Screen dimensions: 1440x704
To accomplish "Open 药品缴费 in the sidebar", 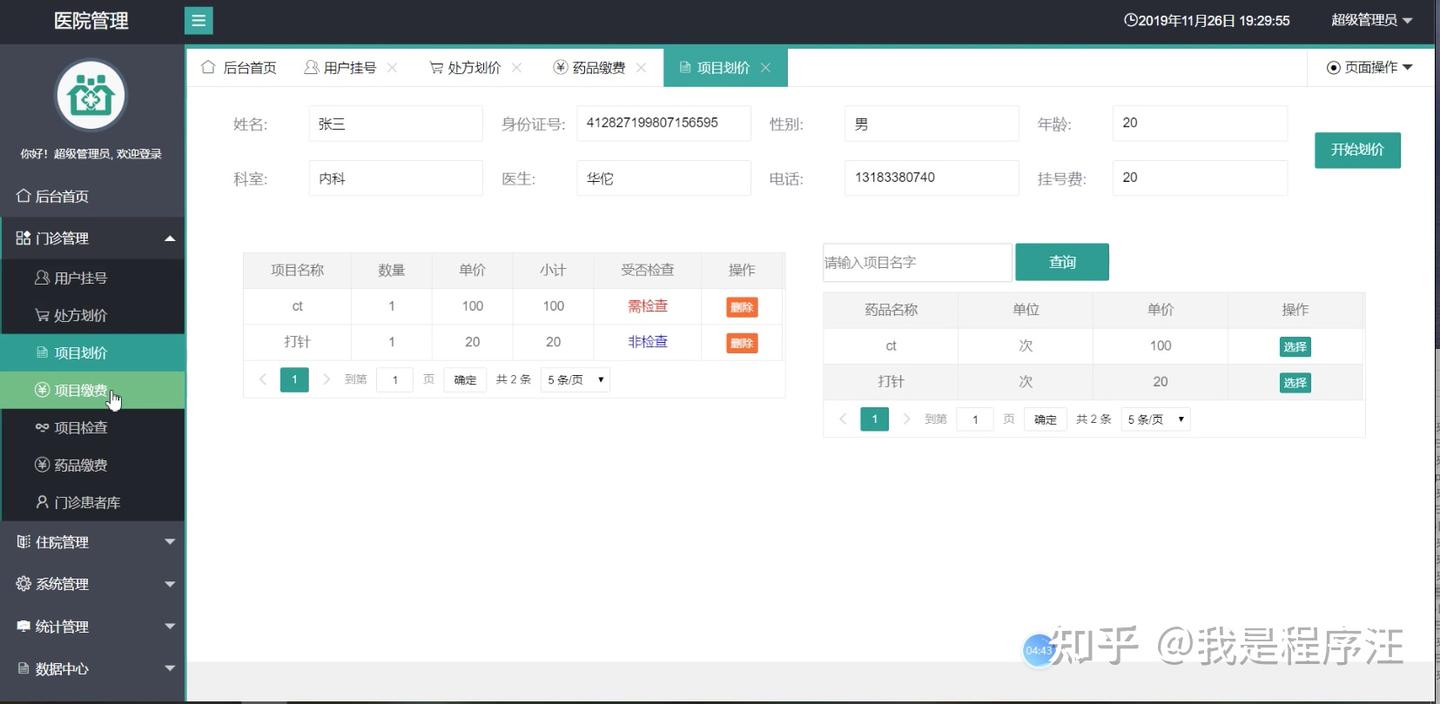I will pos(92,465).
